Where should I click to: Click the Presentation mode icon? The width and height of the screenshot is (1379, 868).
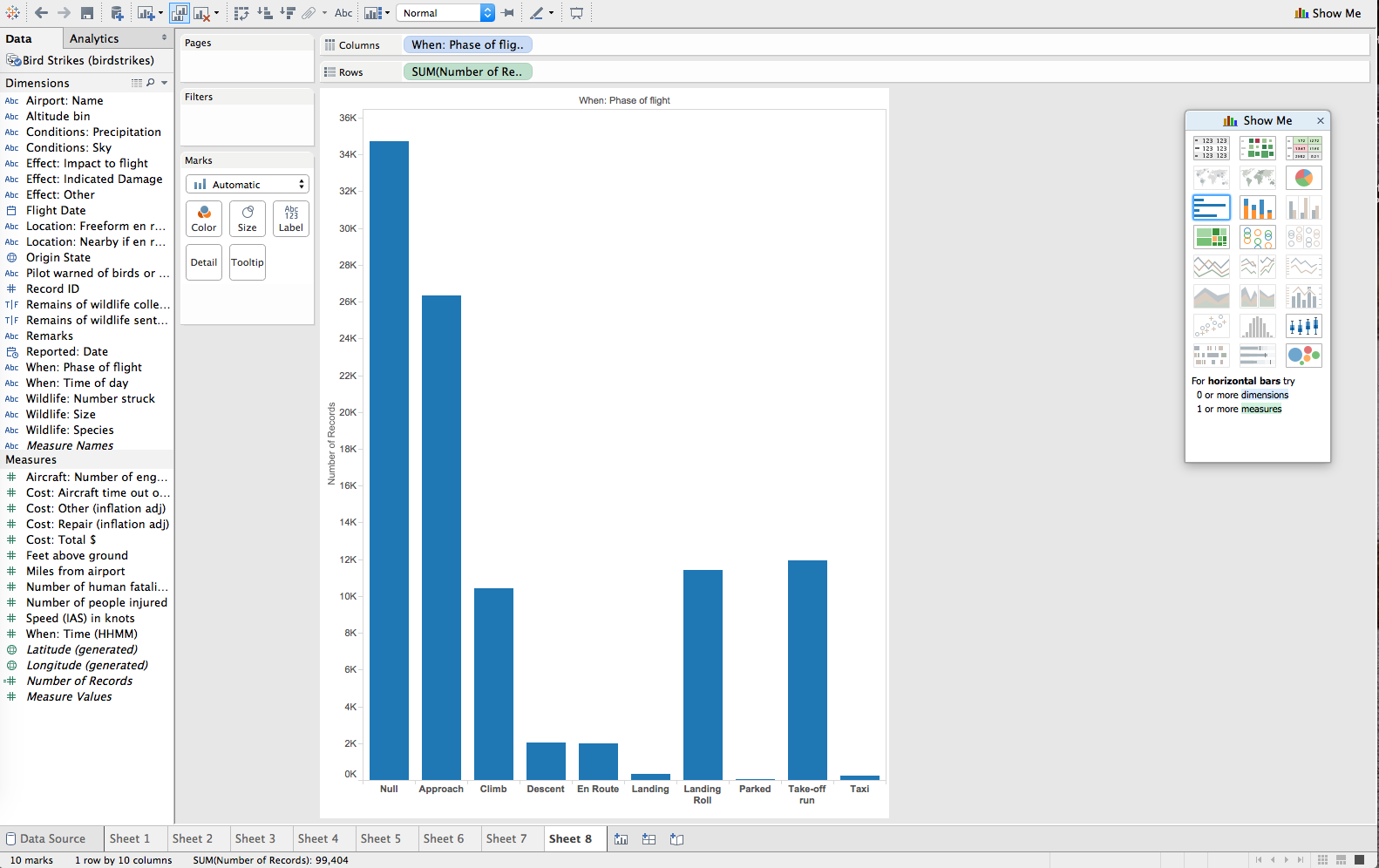tap(576, 13)
